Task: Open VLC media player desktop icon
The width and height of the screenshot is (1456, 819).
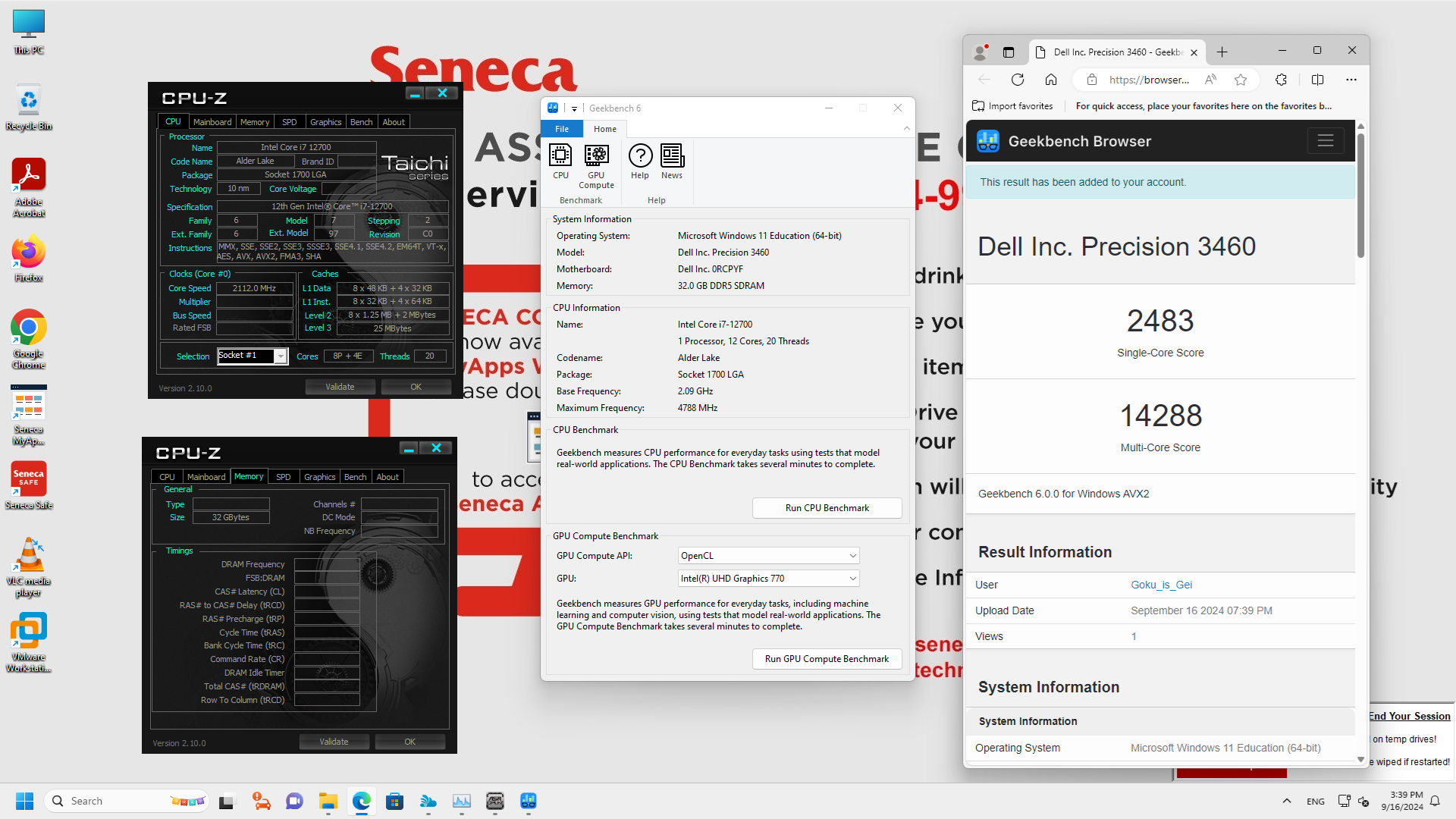Action: 29,567
